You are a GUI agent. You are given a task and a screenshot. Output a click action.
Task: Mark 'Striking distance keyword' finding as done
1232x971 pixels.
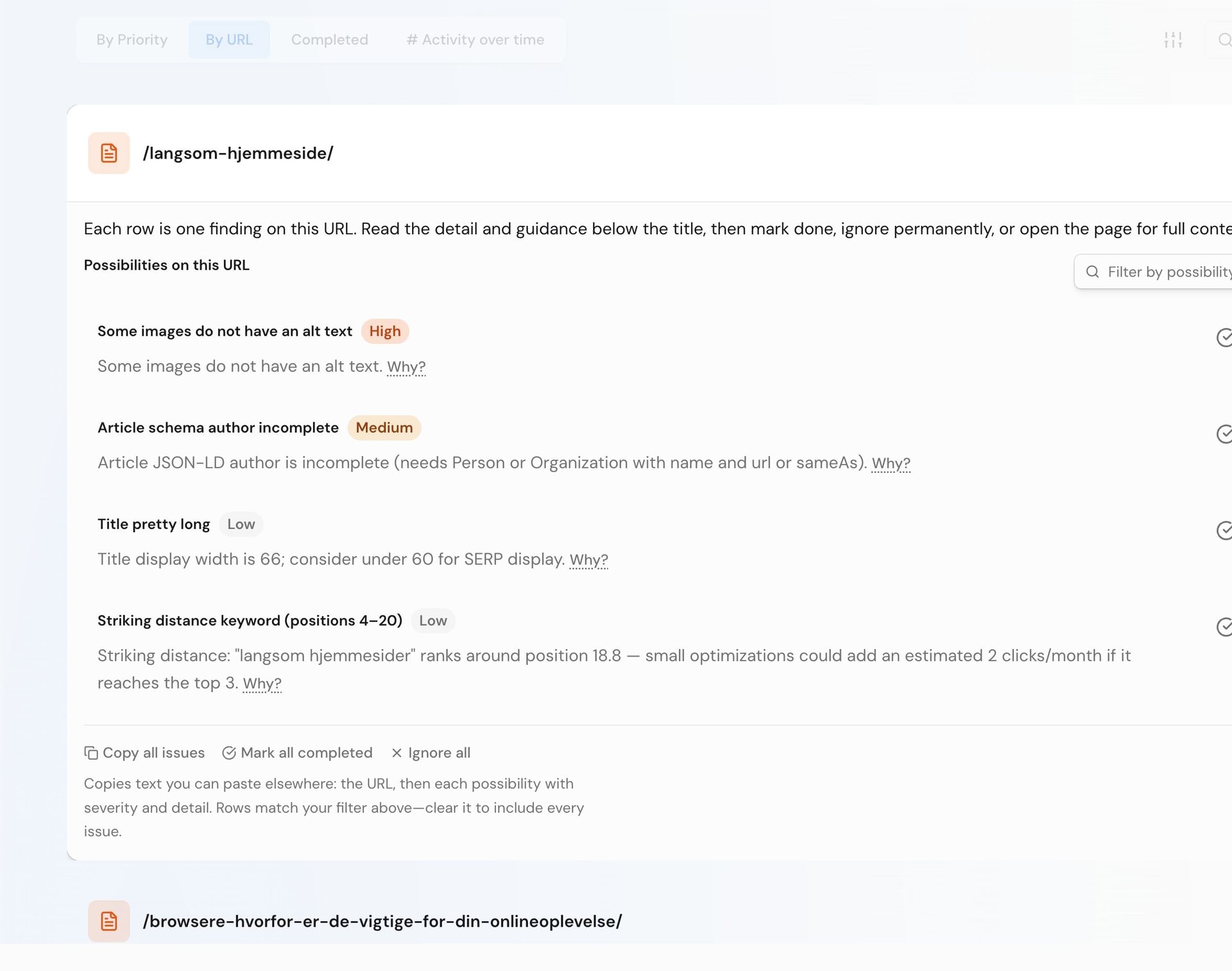point(1224,627)
